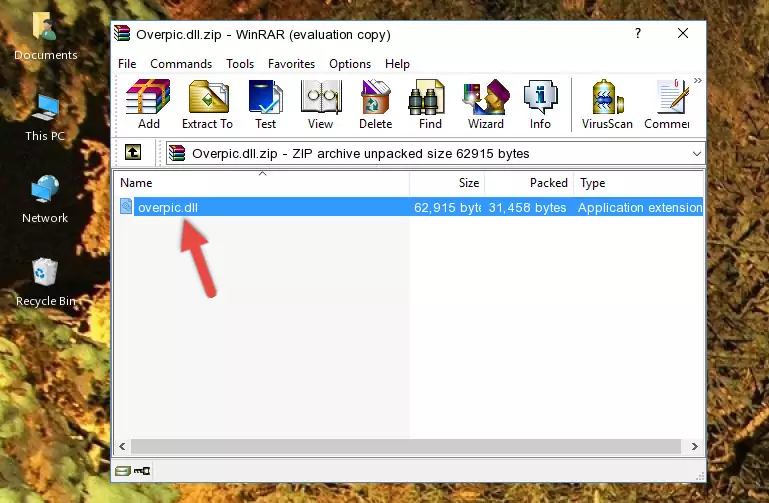Screen dimensions: 769x503
Task: Sort by the Packed column header
Action: pyautogui.click(x=529, y=183)
